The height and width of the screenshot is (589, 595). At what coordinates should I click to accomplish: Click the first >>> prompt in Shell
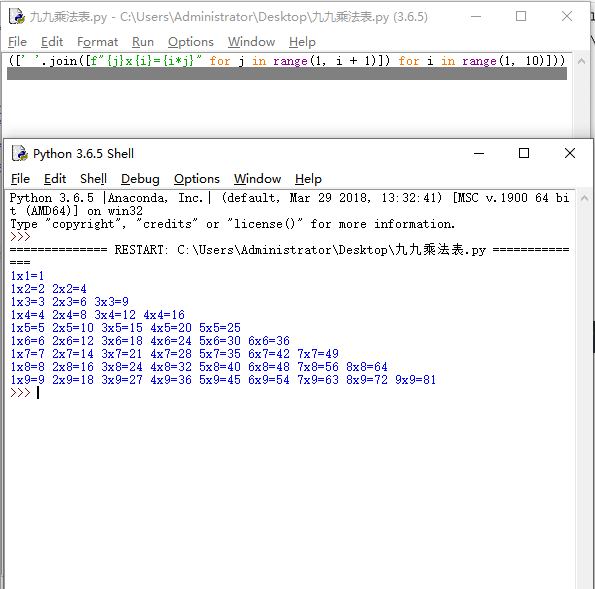pos(20,237)
